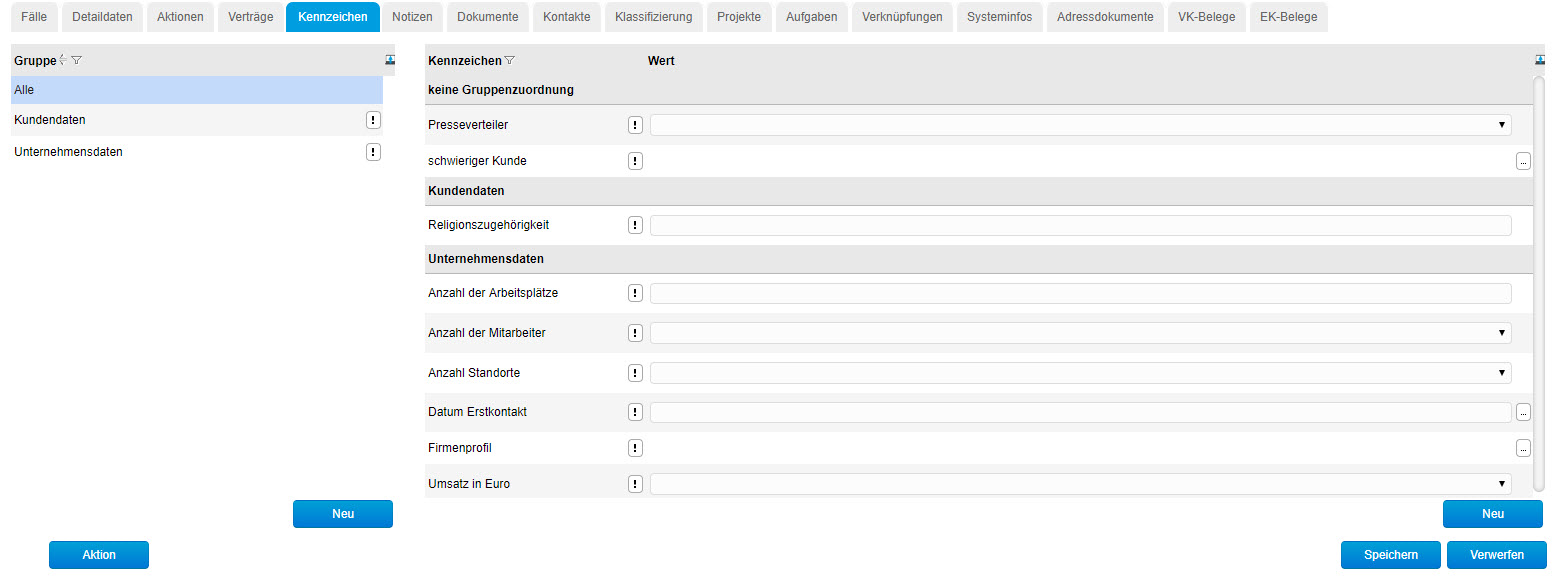Click the sort icon beside Gruppe header
This screenshot has height=576, width=1555.
(63, 61)
